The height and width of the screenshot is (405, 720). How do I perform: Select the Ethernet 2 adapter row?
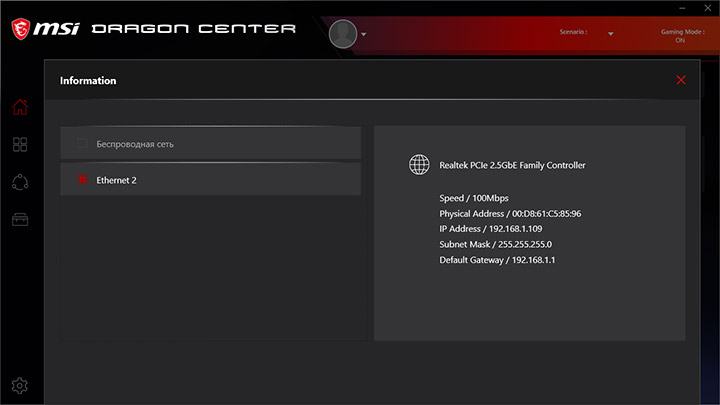[210, 180]
